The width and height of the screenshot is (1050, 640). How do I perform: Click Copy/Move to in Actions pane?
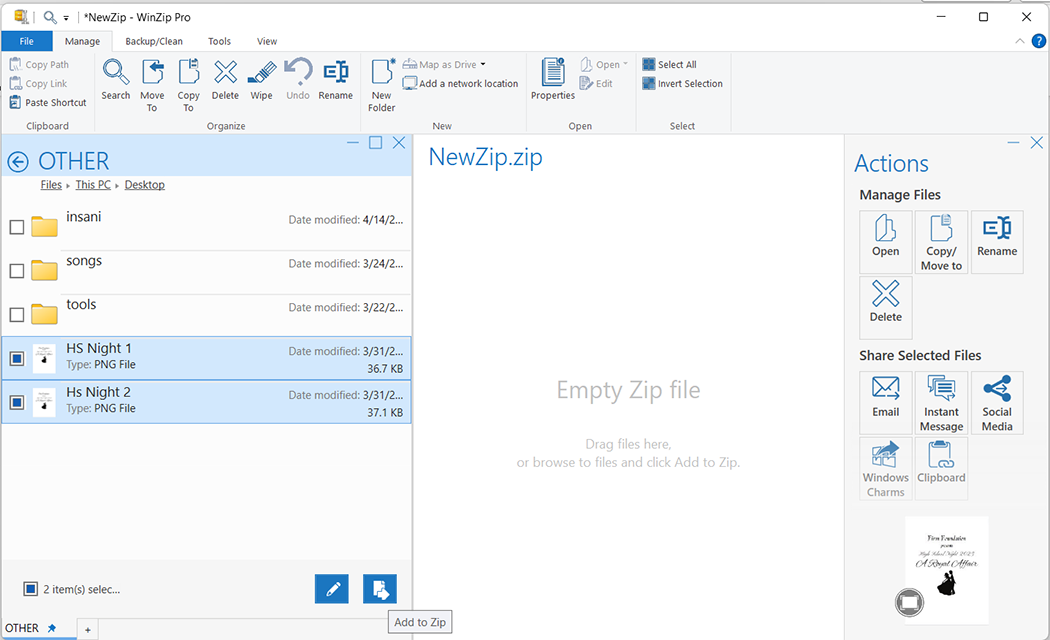(941, 242)
